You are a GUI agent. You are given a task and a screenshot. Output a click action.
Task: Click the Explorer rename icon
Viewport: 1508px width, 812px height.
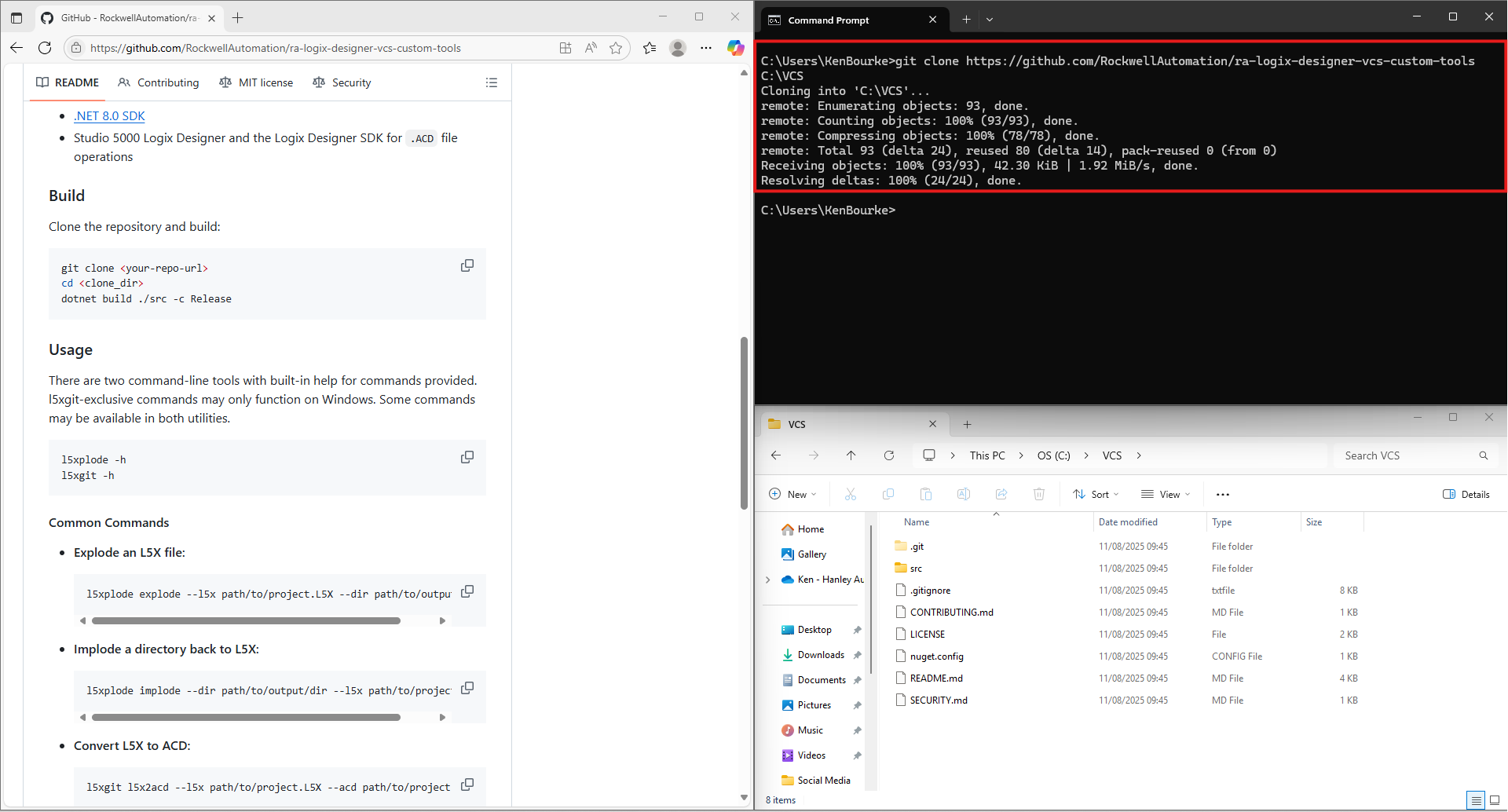pyautogui.click(x=964, y=494)
